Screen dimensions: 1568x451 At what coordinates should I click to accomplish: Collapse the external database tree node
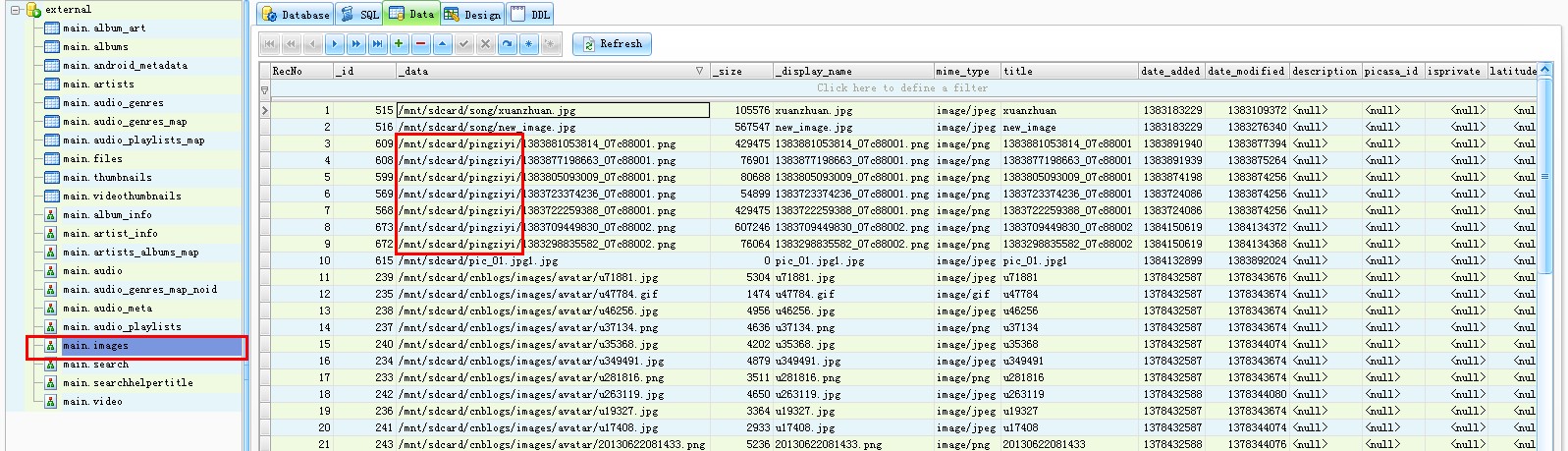(x=16, y=10)
